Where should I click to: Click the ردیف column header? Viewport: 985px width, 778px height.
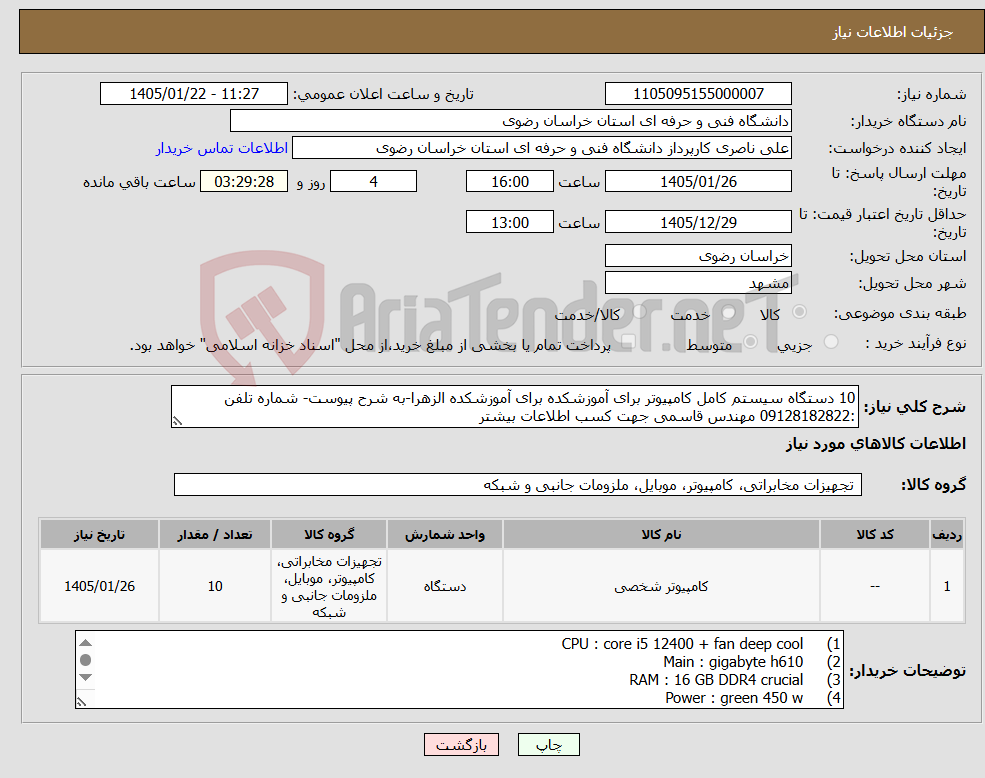947,534
